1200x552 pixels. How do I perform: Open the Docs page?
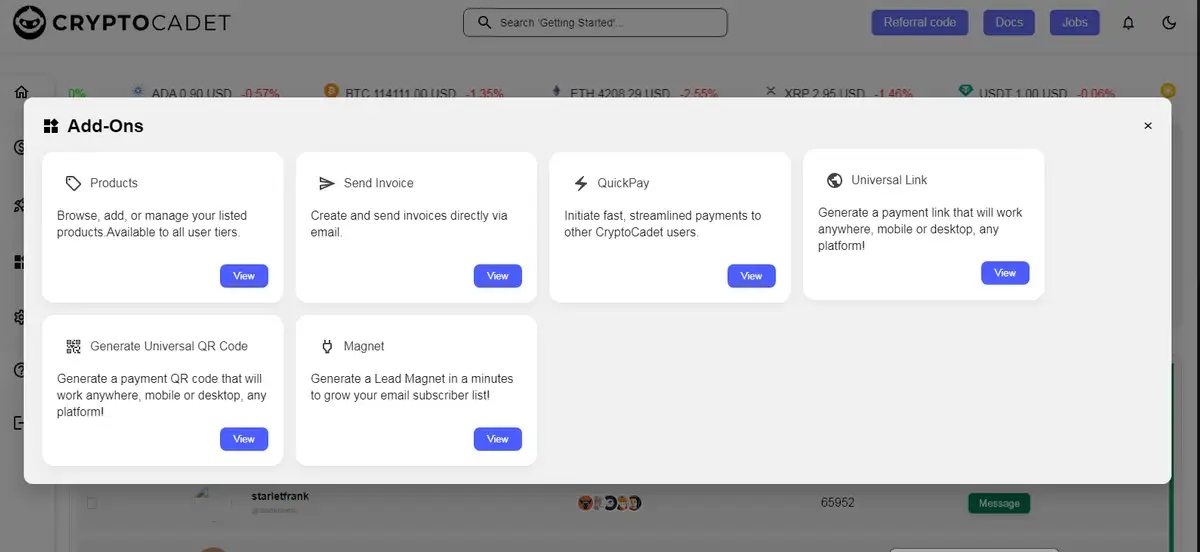point(1009,22)
